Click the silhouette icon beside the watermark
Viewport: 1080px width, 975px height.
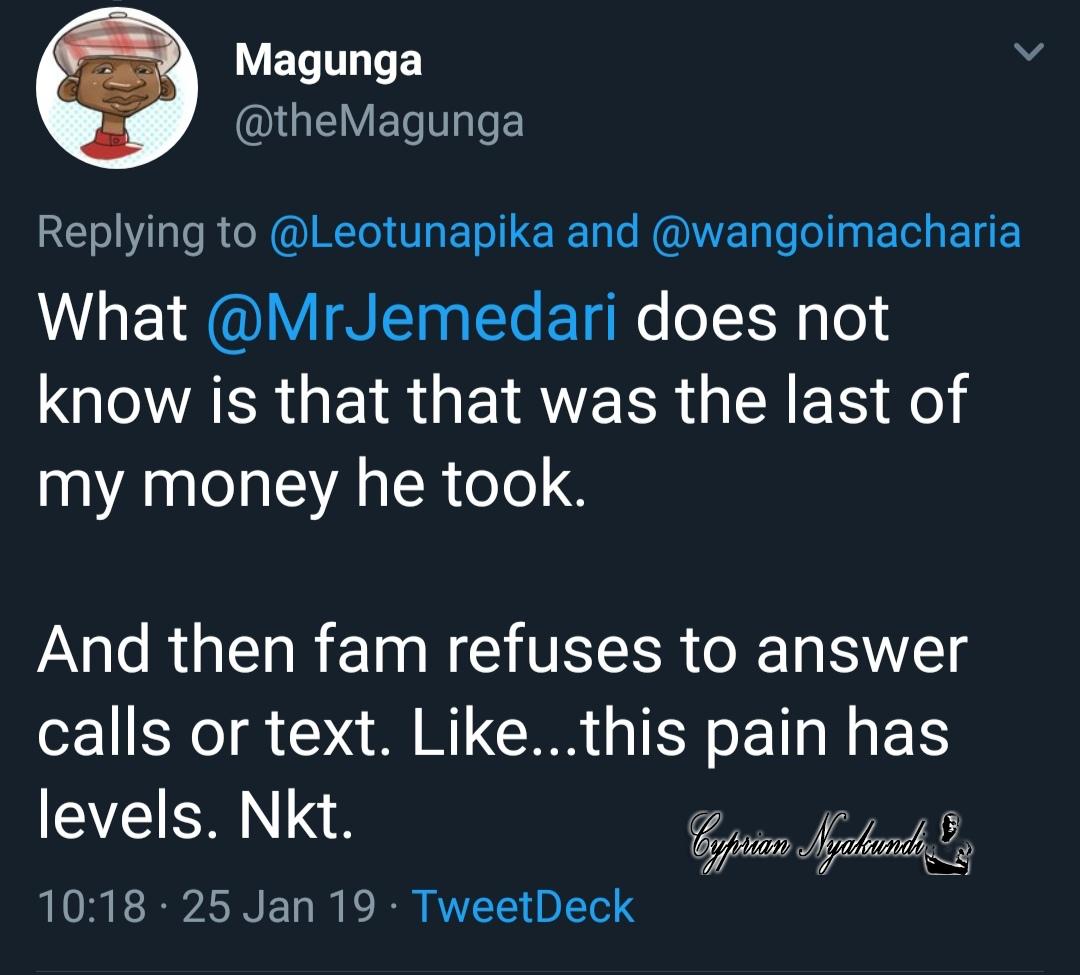[951, 836]
